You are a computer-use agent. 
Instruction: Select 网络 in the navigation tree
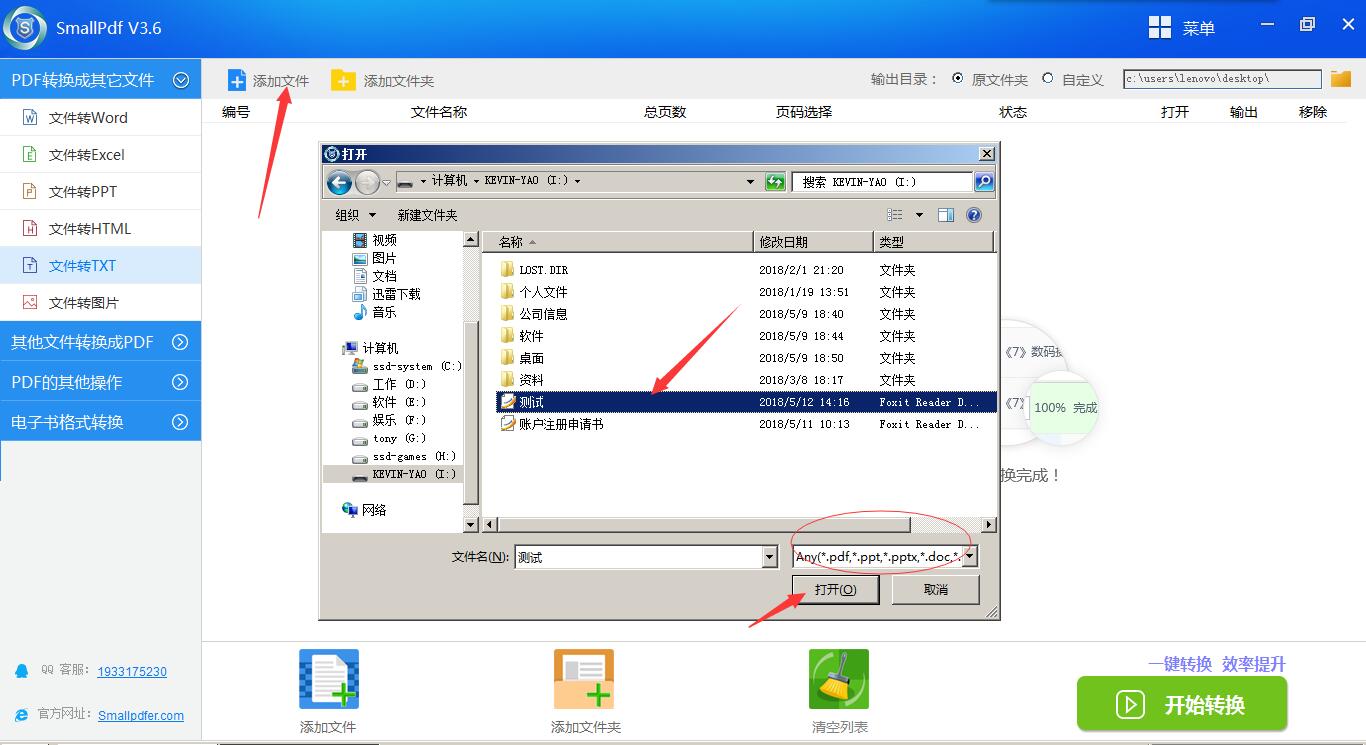click(364, 510)
